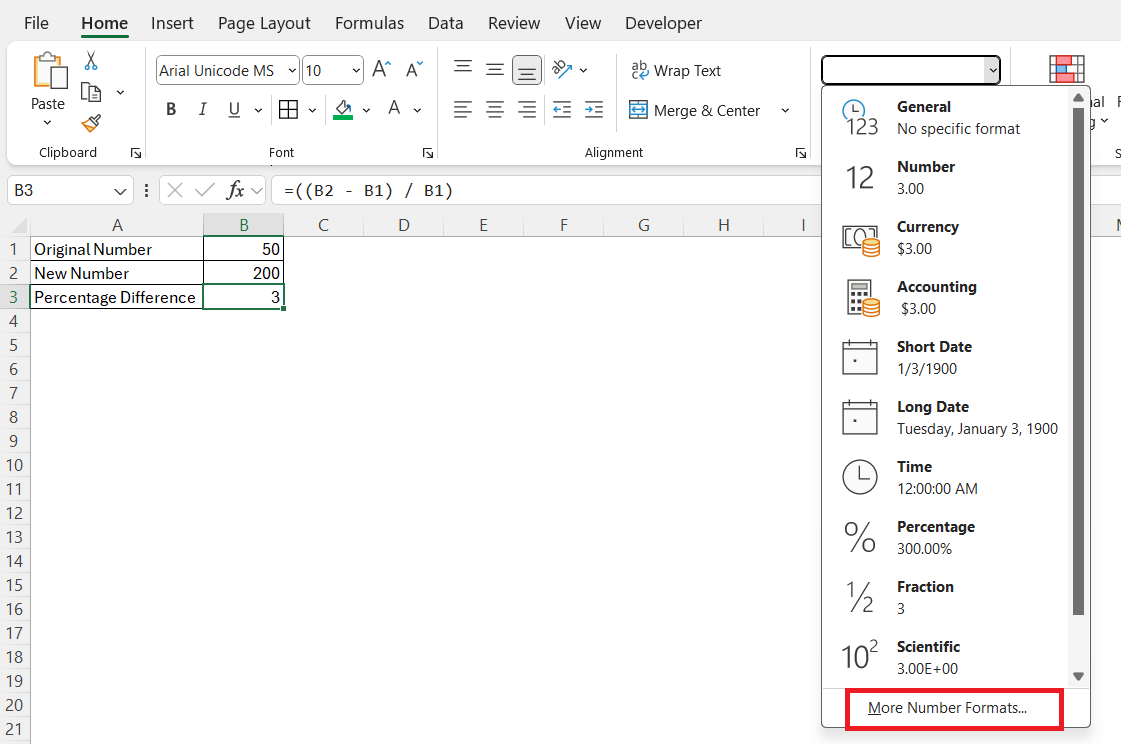Click the Insert Function fx icon

[x=235, y=190]
